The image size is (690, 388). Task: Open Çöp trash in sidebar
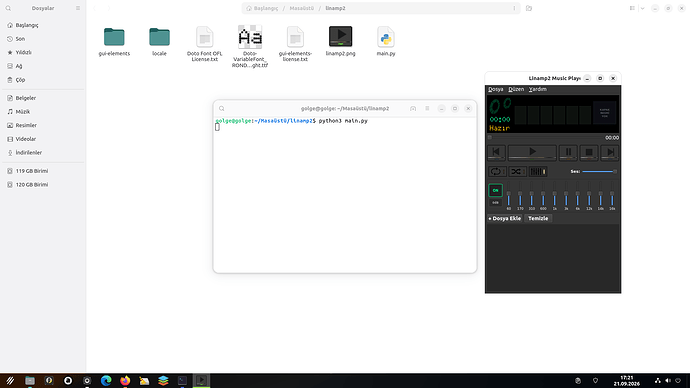click(43, 80)
